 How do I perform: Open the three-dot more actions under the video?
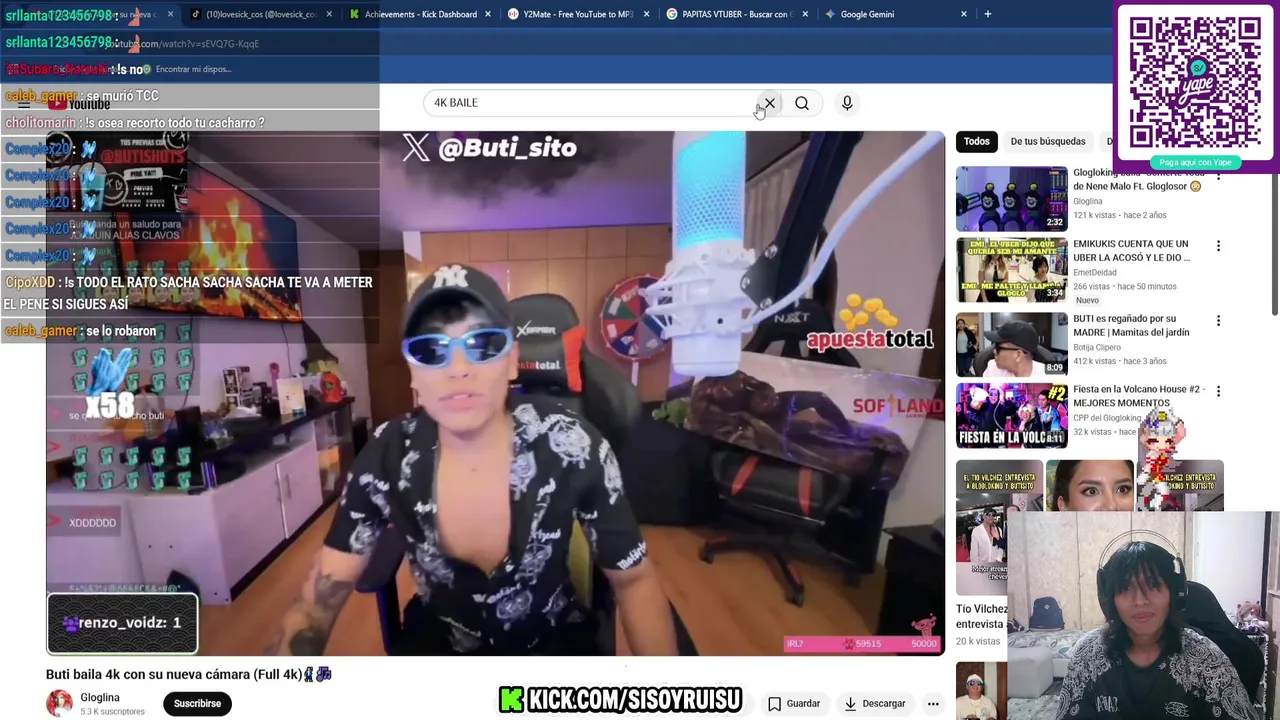(x=933, y=704)
